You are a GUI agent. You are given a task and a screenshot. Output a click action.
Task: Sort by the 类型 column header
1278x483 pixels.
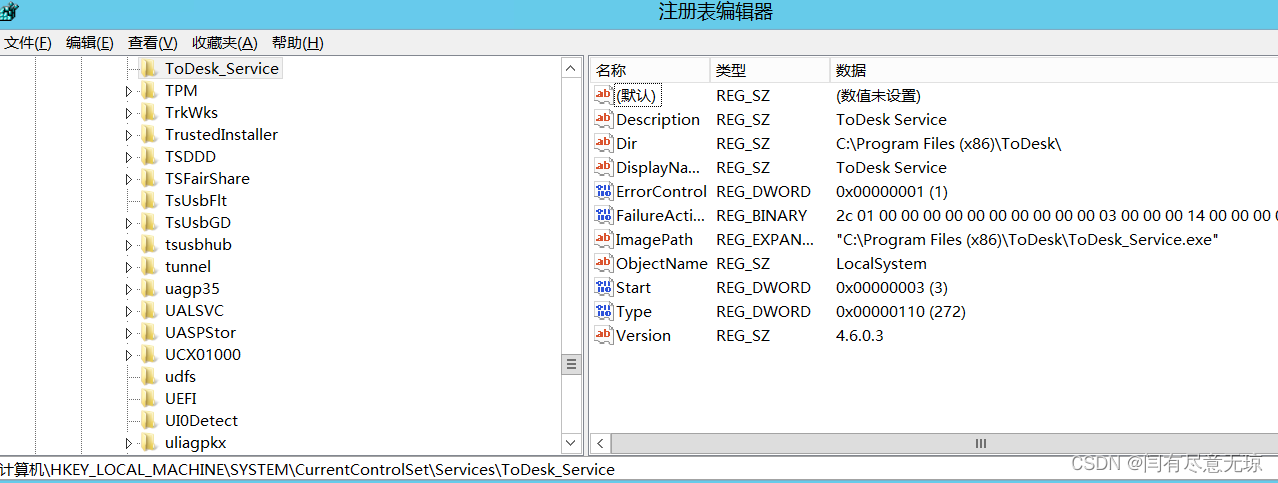click(x=770, y=70)
